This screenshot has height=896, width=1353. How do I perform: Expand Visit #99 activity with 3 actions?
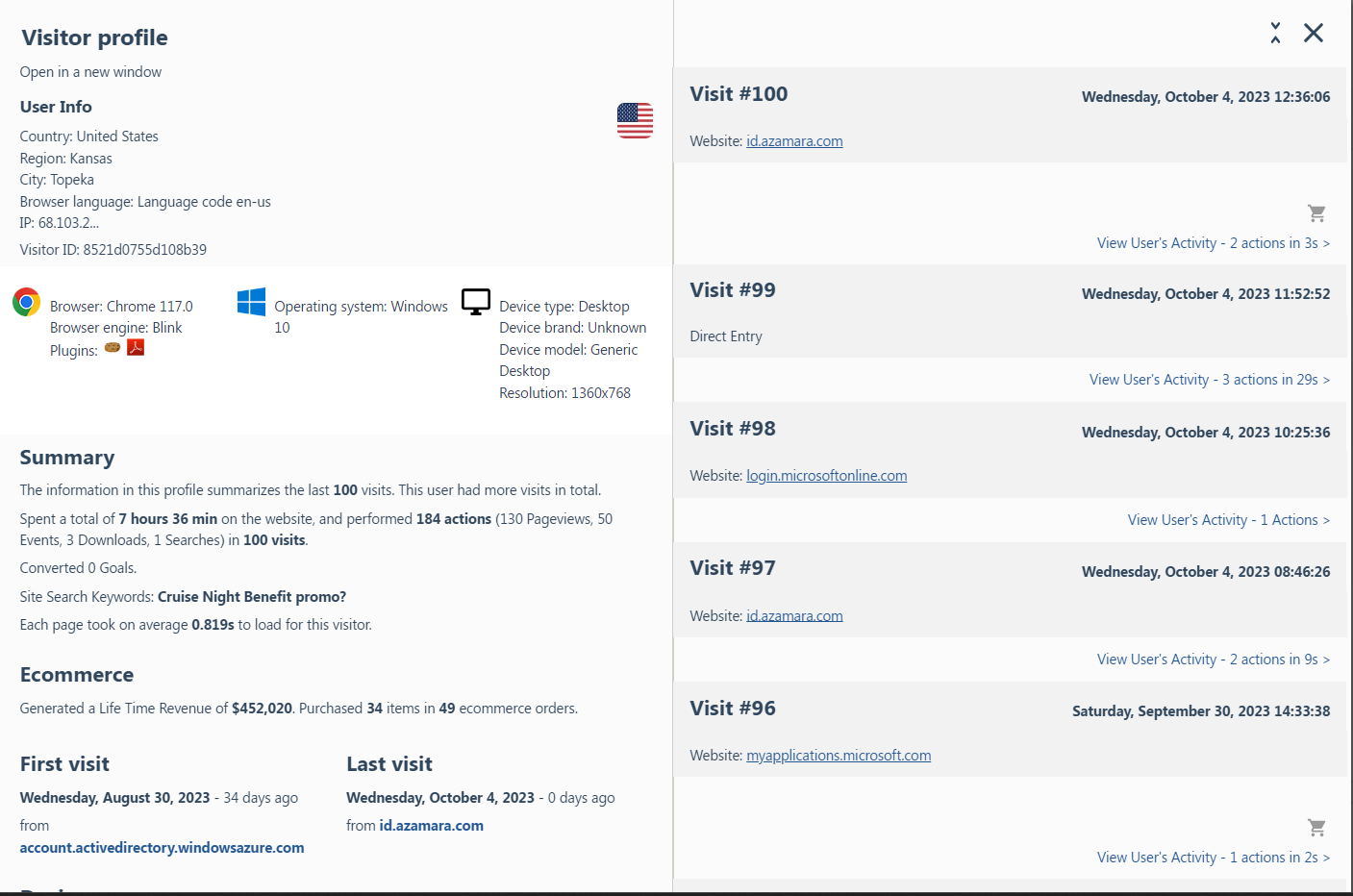(x=1209, y=380)
